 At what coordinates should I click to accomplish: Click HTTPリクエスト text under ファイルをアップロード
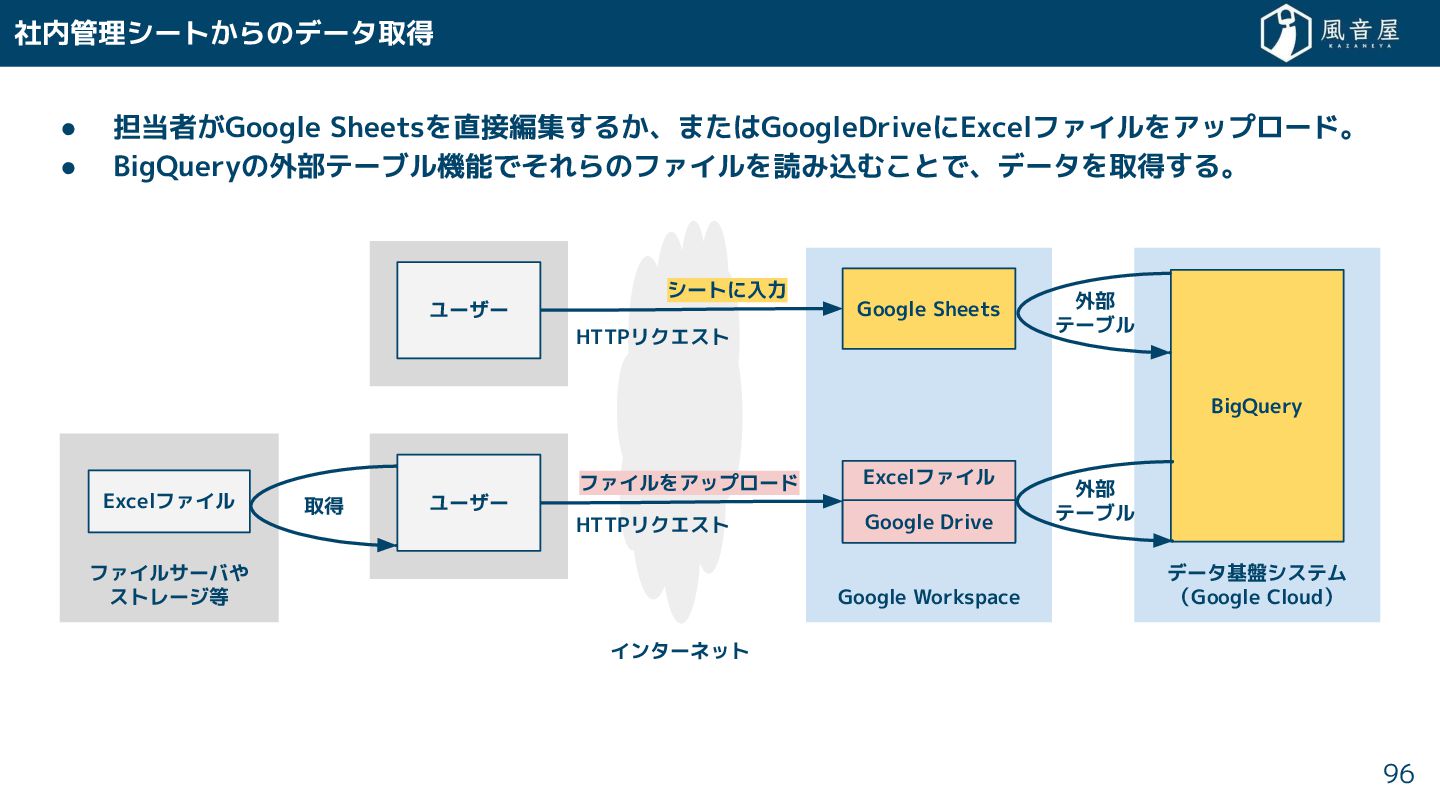pos(652,524)
